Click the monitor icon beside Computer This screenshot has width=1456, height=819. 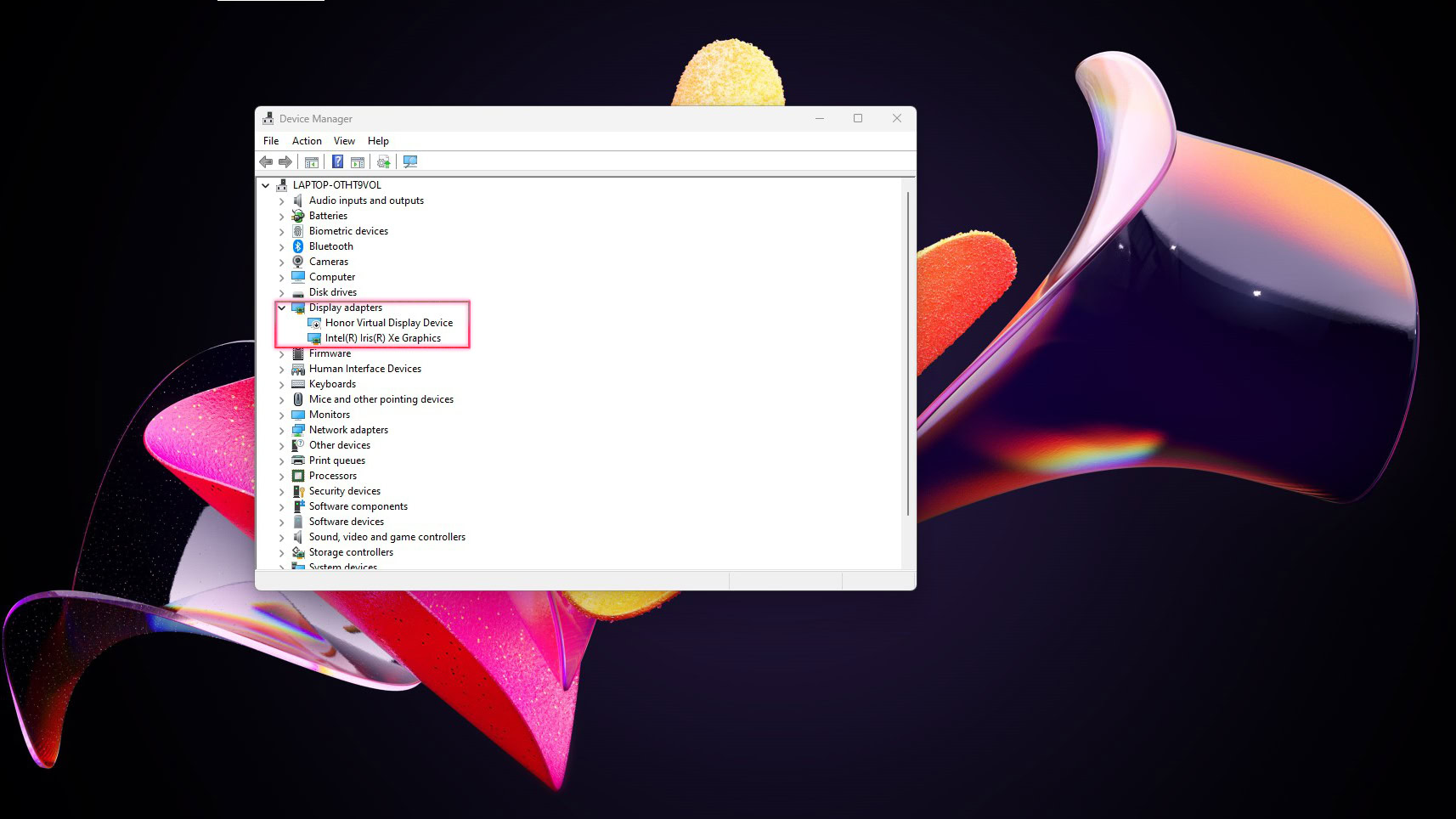(x=298, y=277)
